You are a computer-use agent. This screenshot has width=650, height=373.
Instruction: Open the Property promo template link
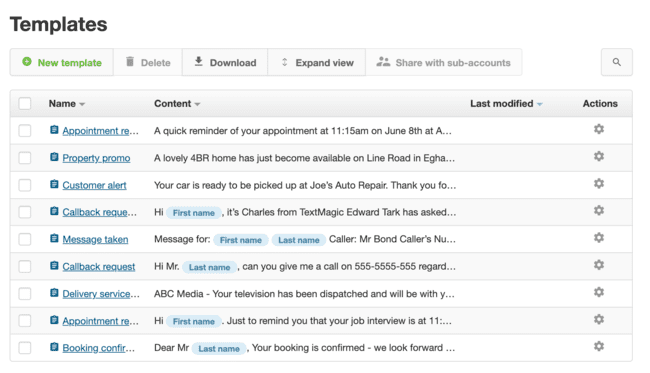point(96,158)
